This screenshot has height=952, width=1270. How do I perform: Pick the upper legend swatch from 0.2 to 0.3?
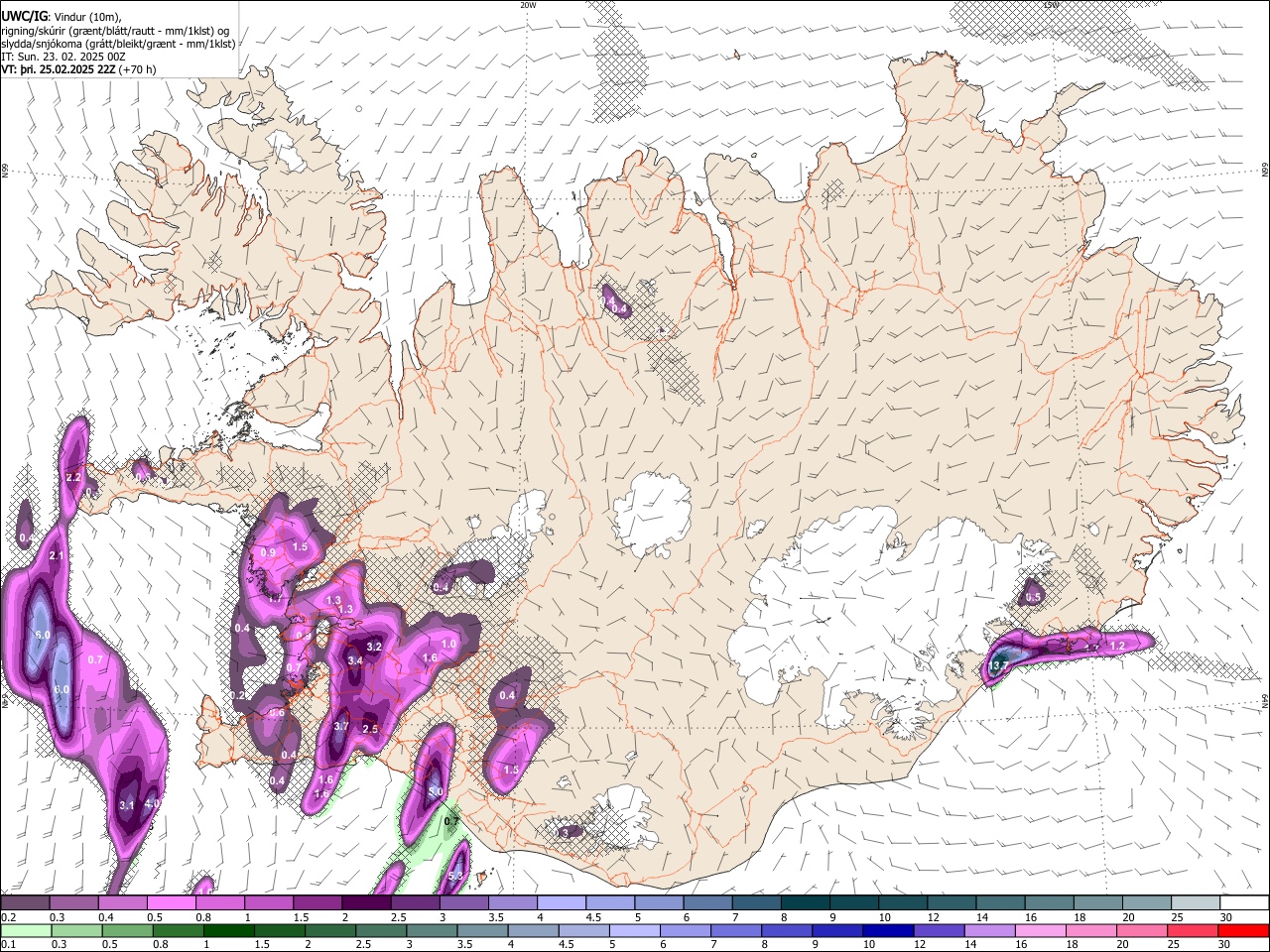[x=25, y=903]
